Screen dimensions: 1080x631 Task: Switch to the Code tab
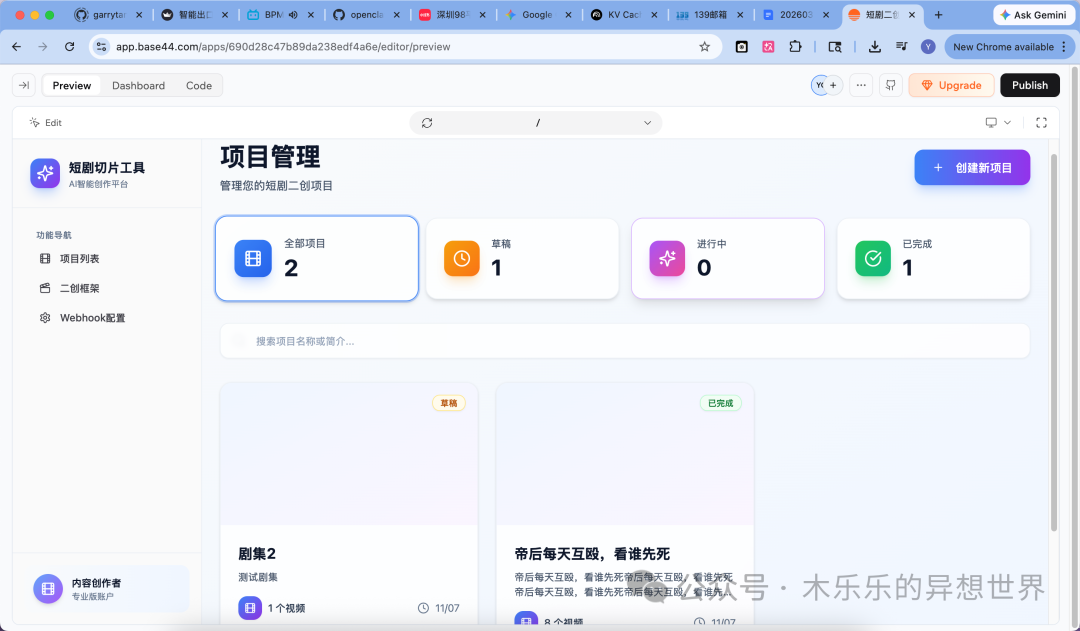point(199,85)
